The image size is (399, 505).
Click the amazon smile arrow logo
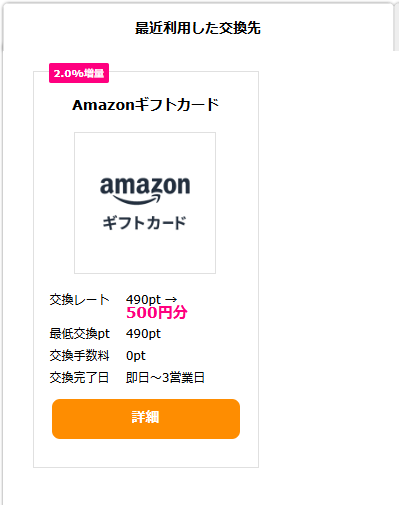pyautogui.click(x=137, y=199)
